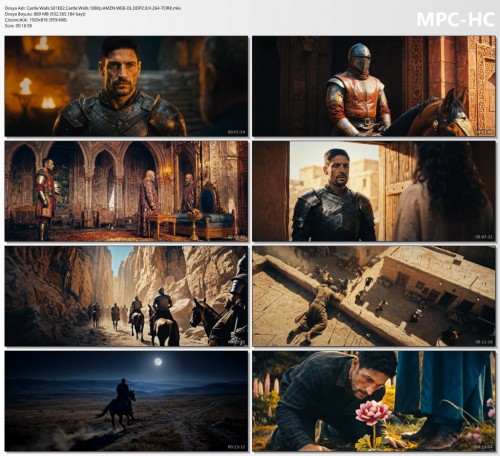Select the man smelling pink flower thumbnail
The image size is (500, 456).
tap(374, 401)
